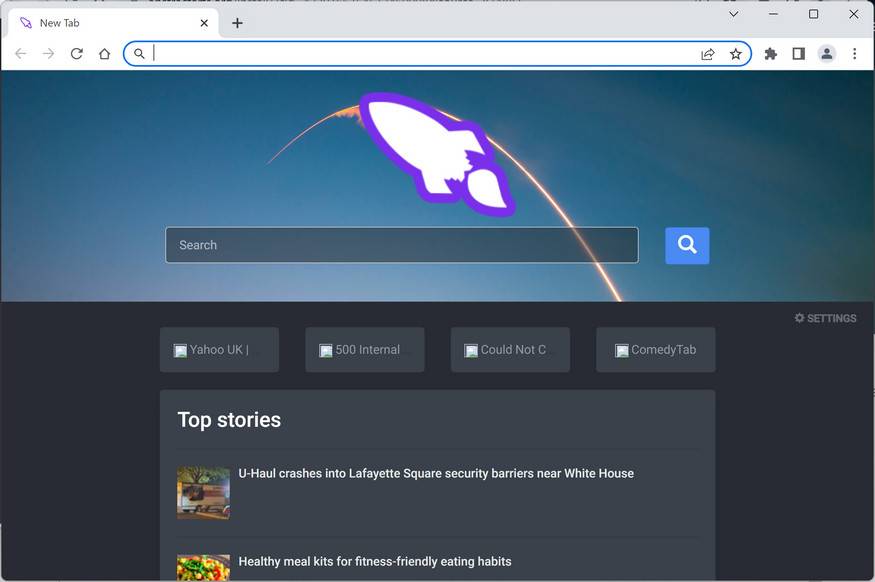Open the ComedyTab shortcut tile
This screenshot has width=875, height=582.
(656, 350)
